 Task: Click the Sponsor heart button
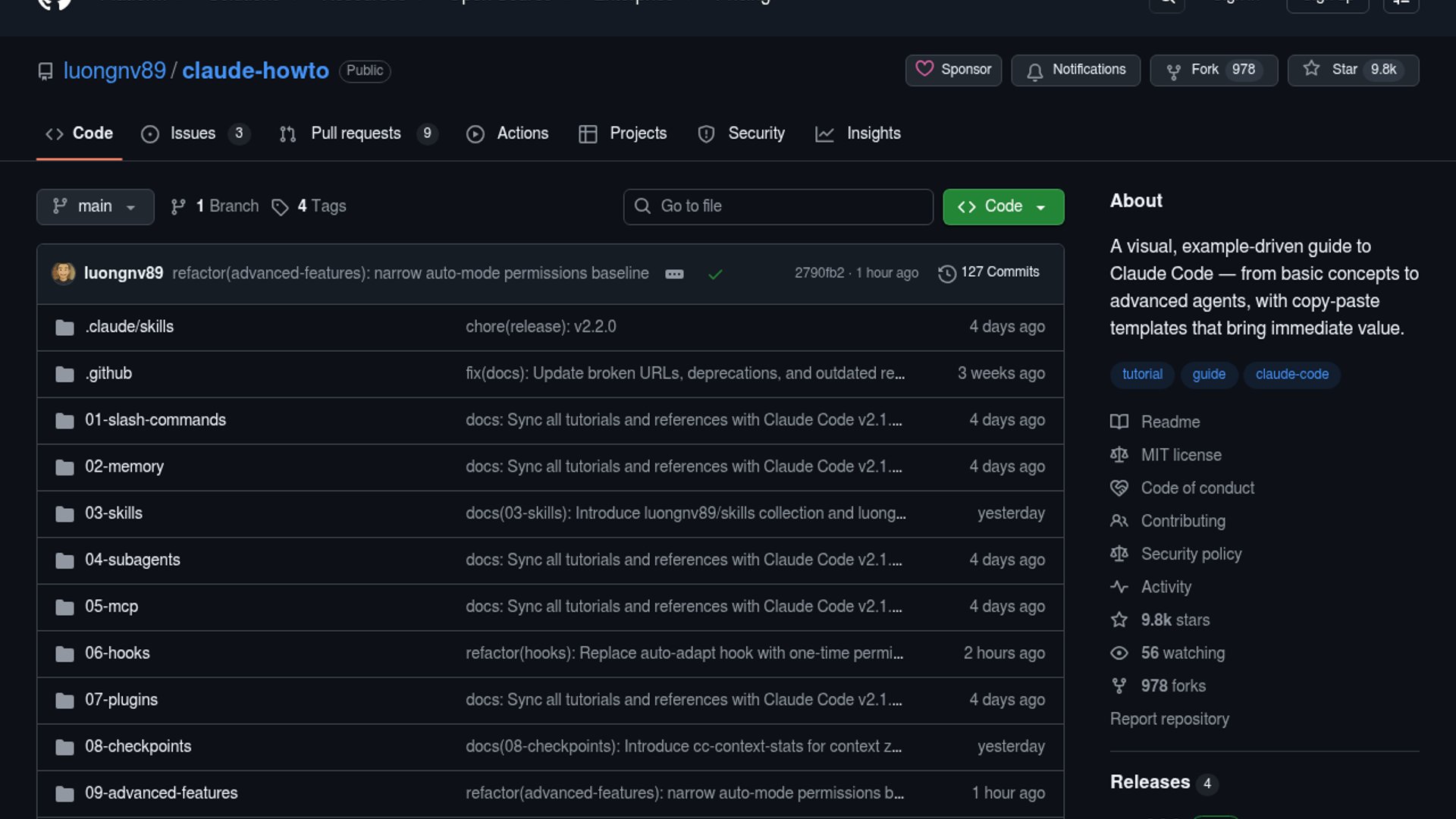[x=953, y=70]
